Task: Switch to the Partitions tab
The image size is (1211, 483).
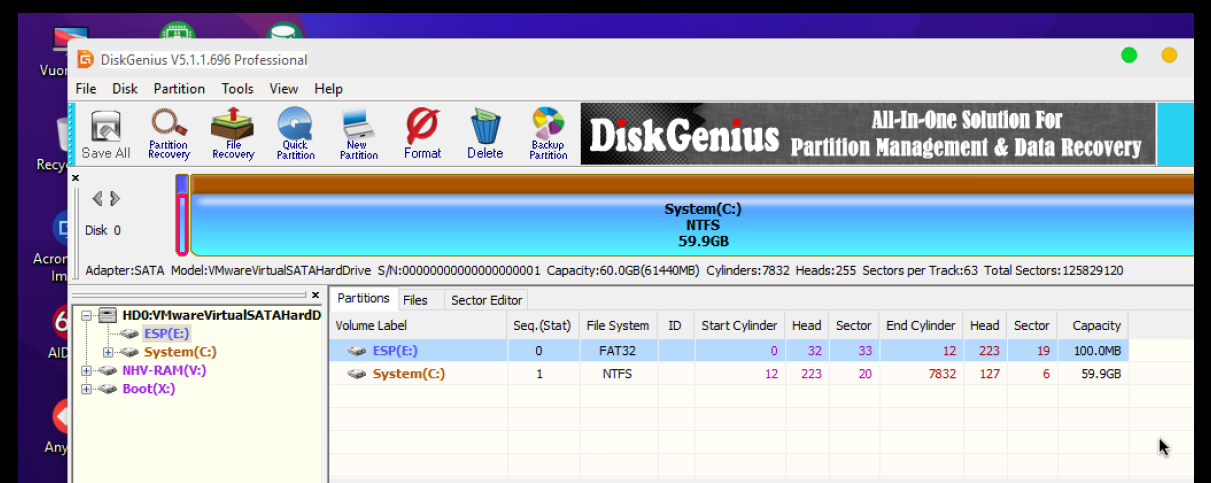Action: pos(363,298)
